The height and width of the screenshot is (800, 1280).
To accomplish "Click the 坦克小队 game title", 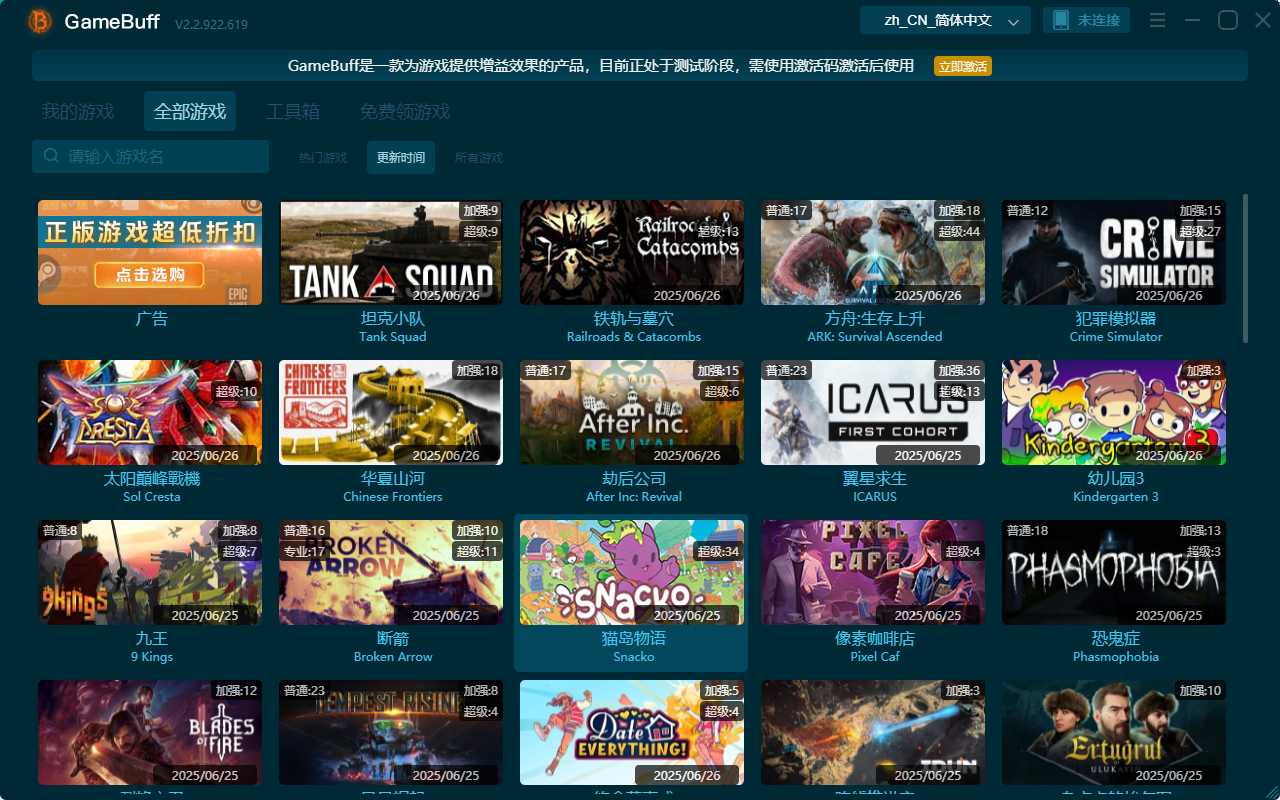I will tap(392, 319).
